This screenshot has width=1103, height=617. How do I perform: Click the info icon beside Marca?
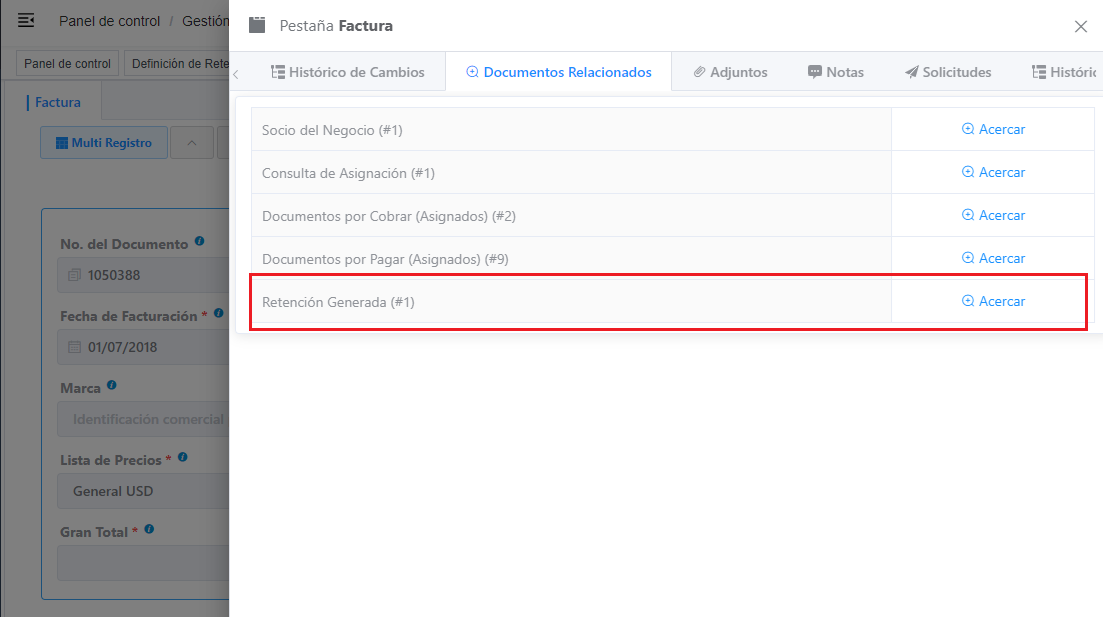pyautogui.click(x=112, y=386)
